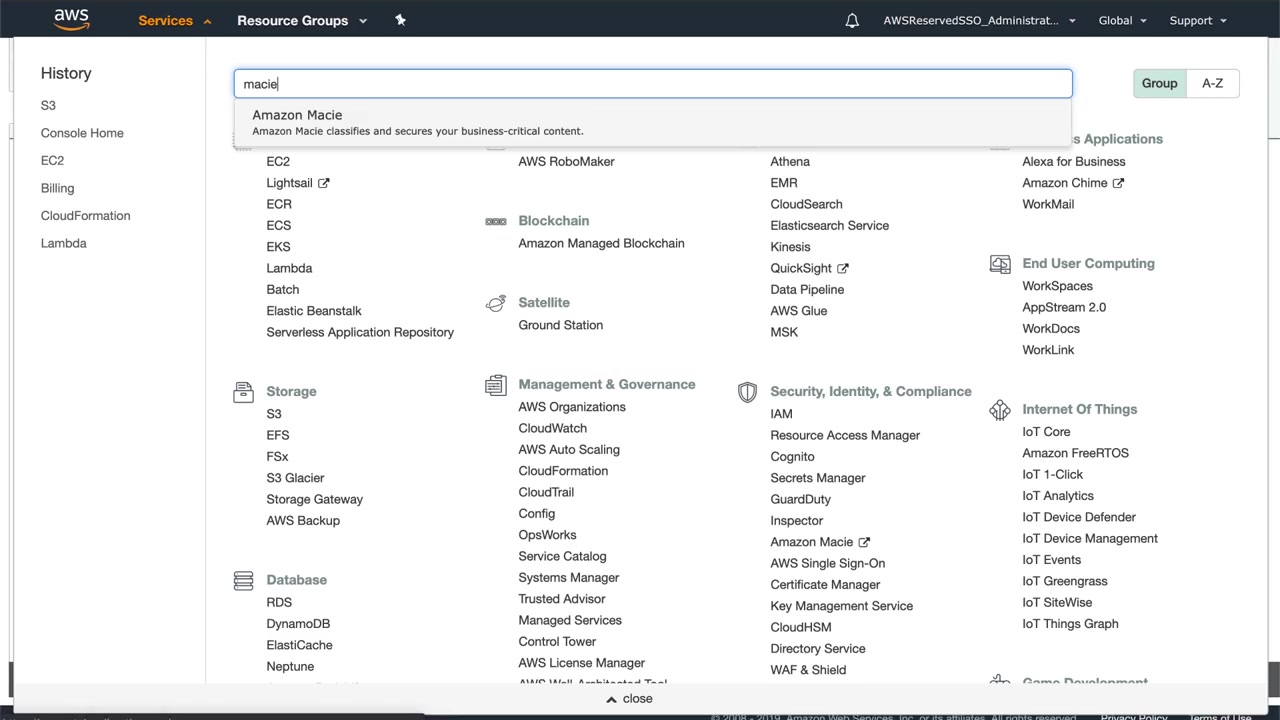Open the Global region dropdown
Screen dimensions: 1280x720
(1122, 20)
